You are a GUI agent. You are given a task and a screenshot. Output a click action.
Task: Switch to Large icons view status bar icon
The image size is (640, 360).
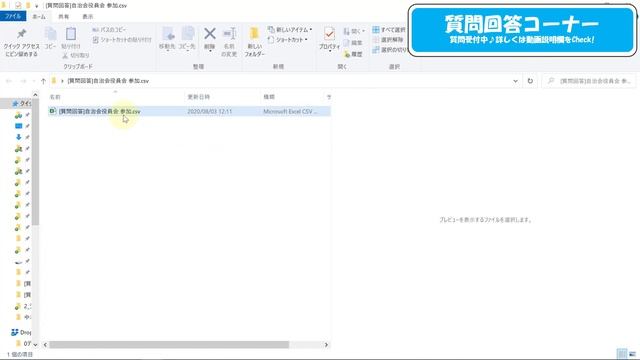[632, 354]
